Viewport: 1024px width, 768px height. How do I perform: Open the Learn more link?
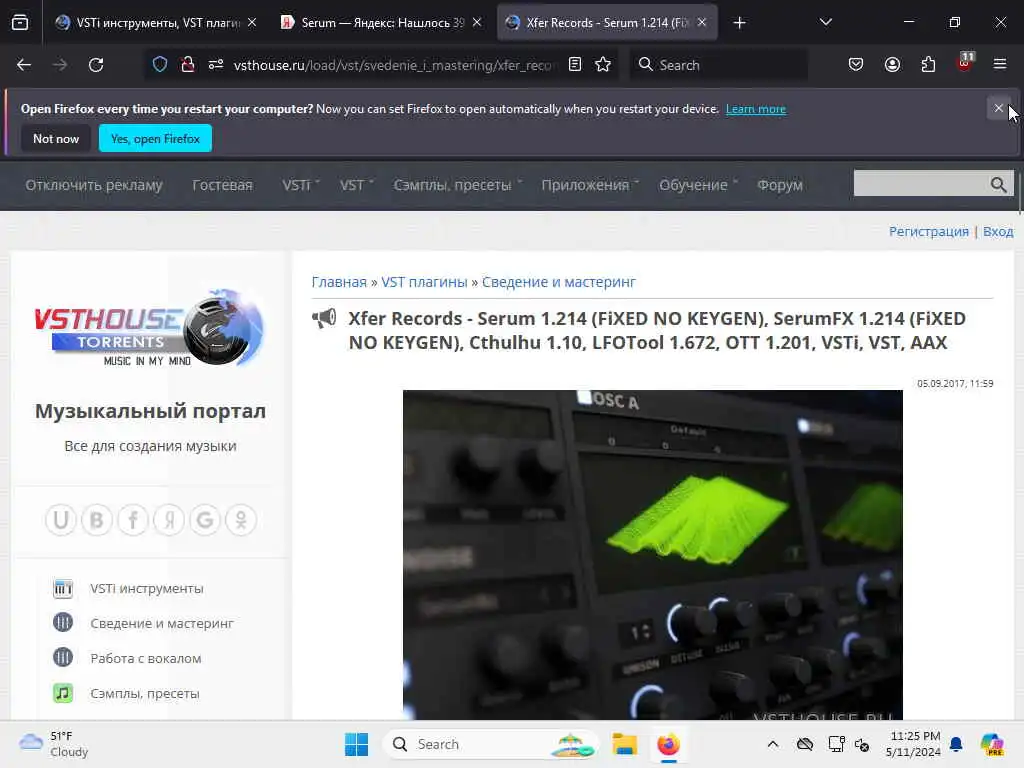[x=756, y=109]
